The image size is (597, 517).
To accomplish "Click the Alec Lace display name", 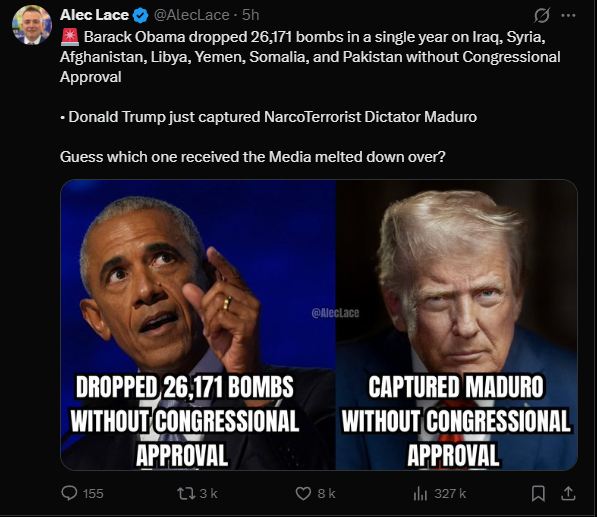I will pos(94,15).
